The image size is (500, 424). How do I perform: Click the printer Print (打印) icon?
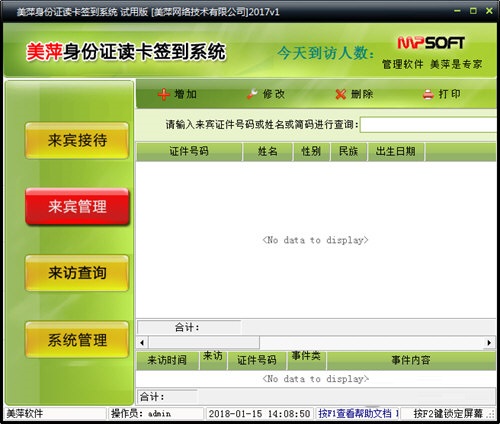(x=428, y=94)
